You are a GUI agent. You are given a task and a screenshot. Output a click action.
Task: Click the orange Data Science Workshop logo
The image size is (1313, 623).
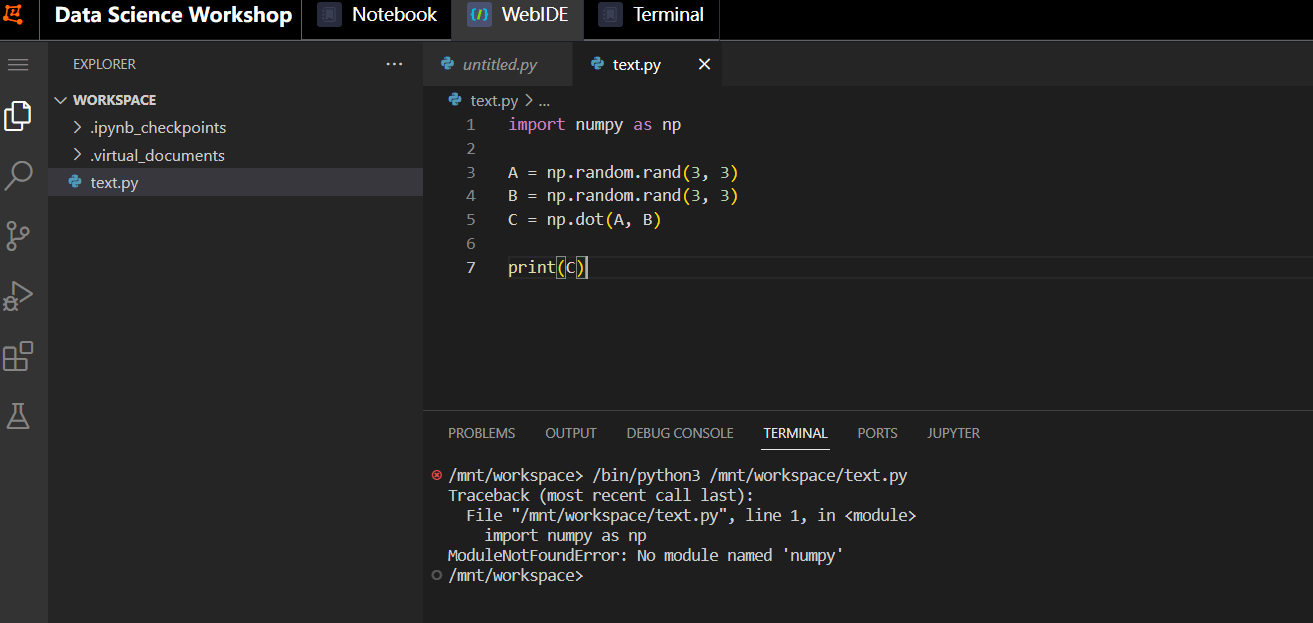pyautogui.click(x=13, y=15)
